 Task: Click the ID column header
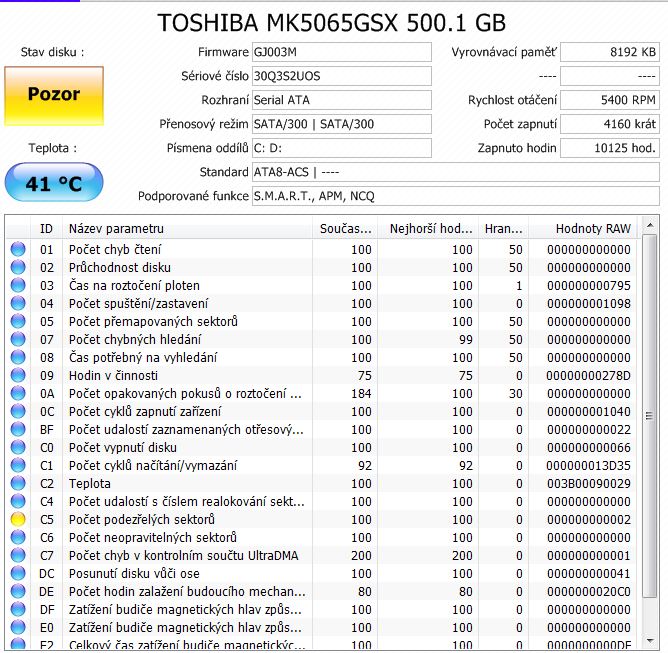pyautogui.click(x=46, y=229)
